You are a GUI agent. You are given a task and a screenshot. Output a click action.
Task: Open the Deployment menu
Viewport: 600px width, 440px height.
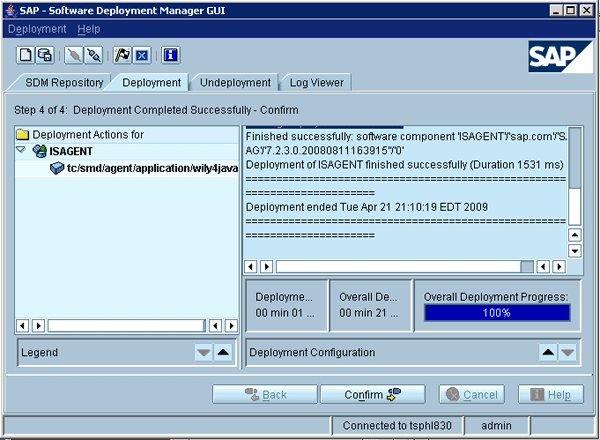(37, 29)
